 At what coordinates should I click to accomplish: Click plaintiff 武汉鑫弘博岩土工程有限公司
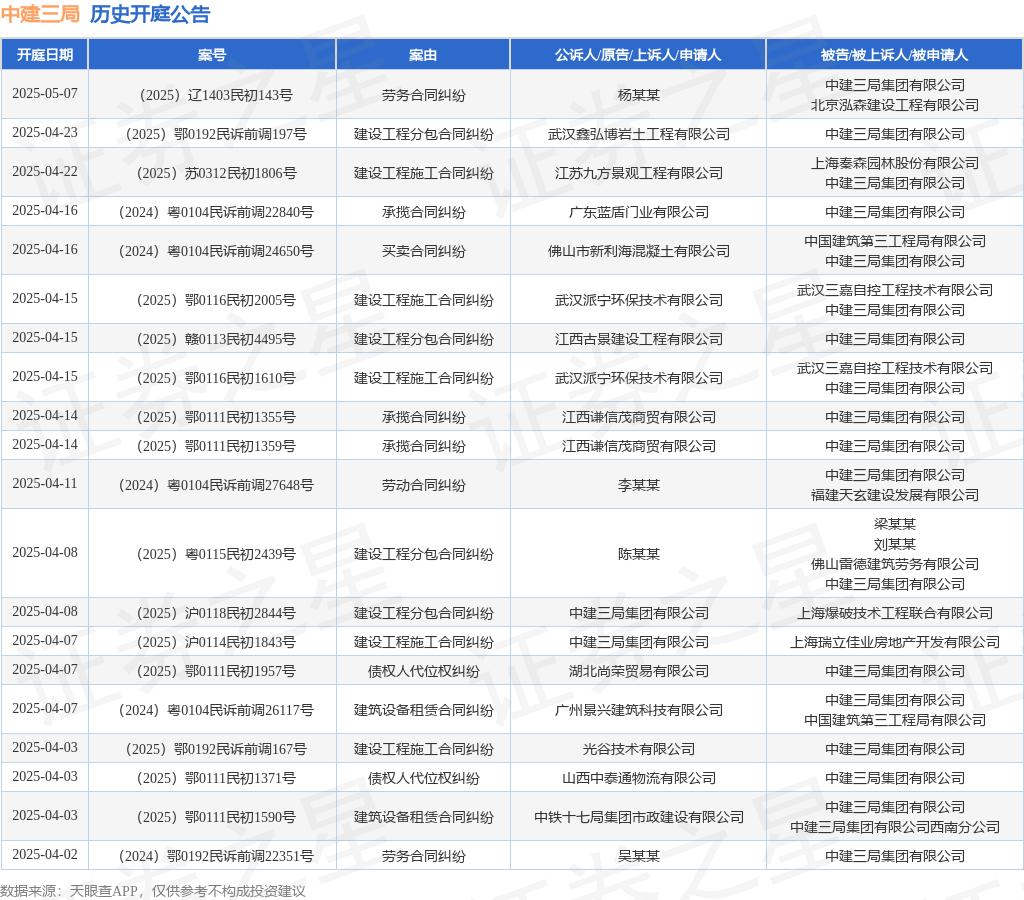click(638, 134)
